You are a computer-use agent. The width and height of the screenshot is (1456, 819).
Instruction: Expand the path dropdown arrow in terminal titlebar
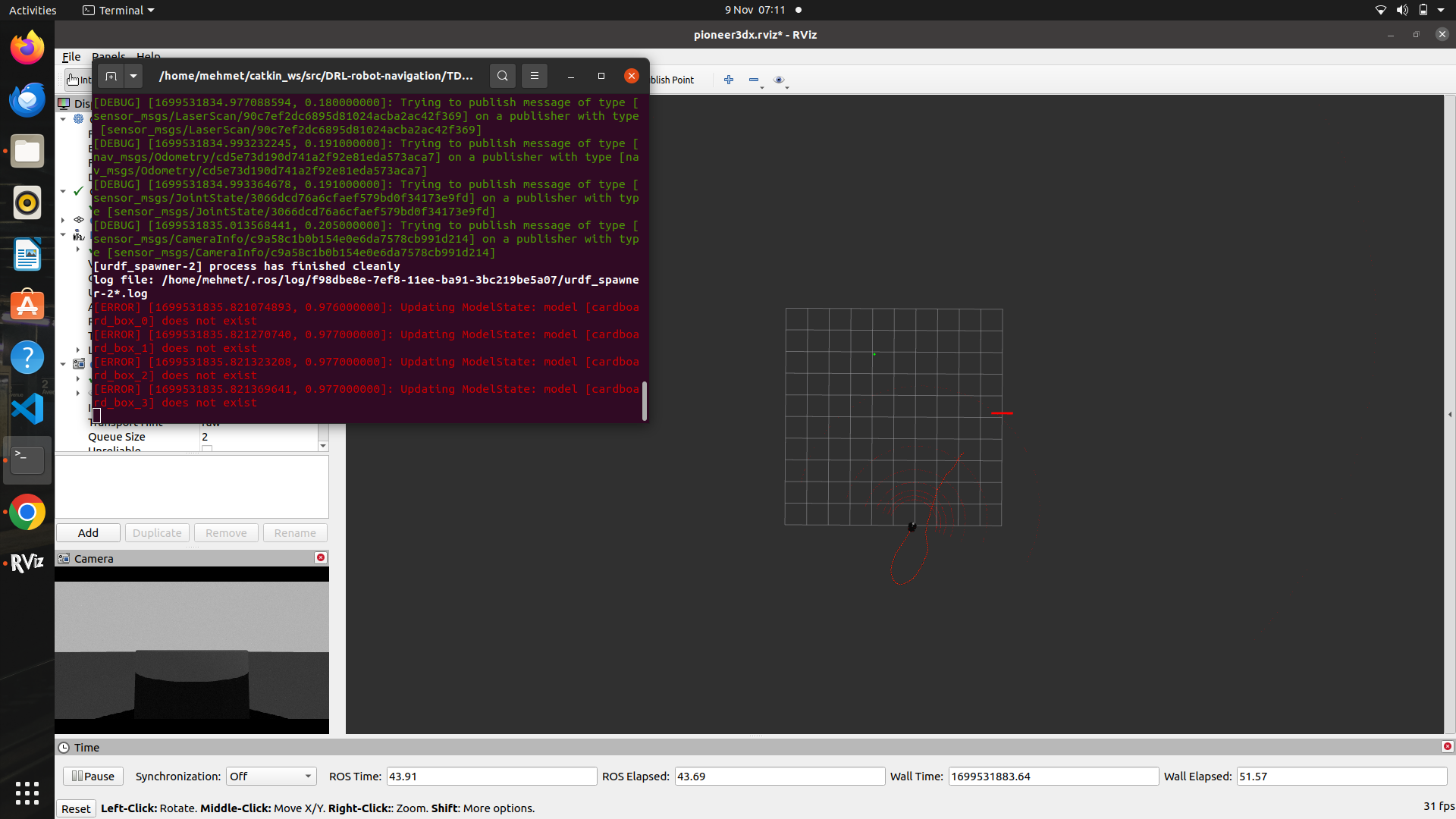pos(133,76)
